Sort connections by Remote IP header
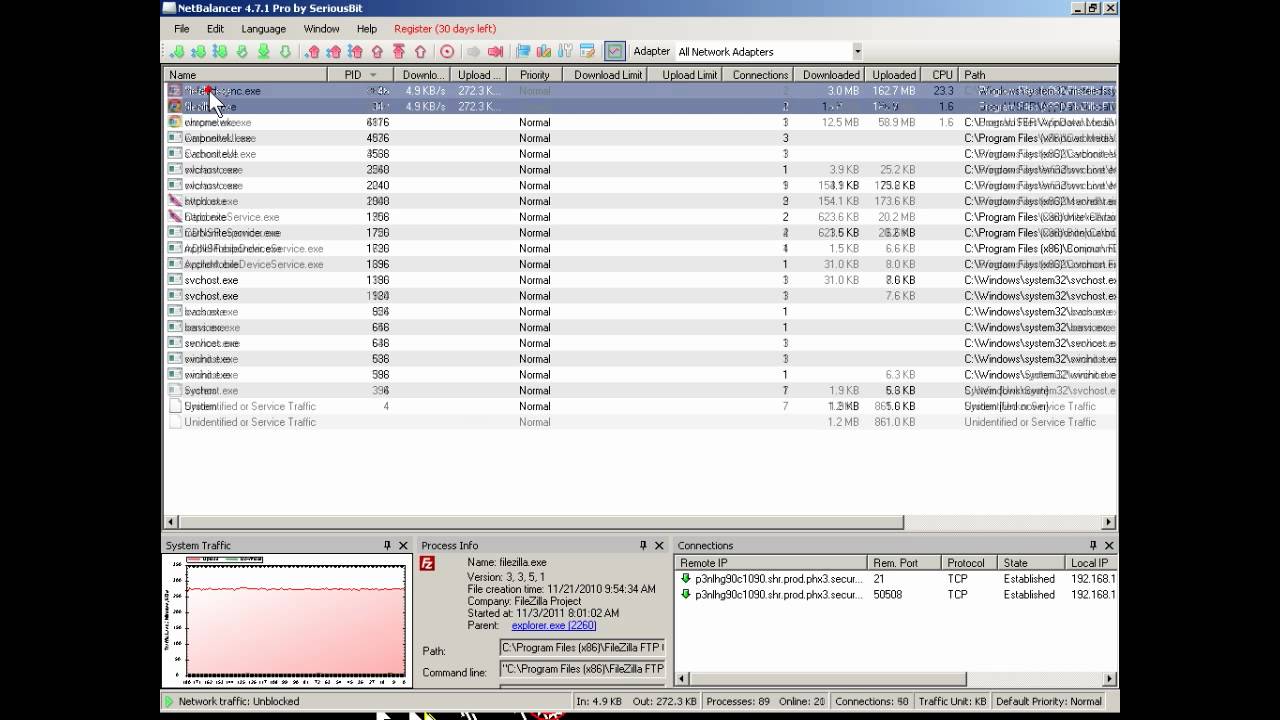The width and height of the screenshot is (1280, 720). [771, 563]
